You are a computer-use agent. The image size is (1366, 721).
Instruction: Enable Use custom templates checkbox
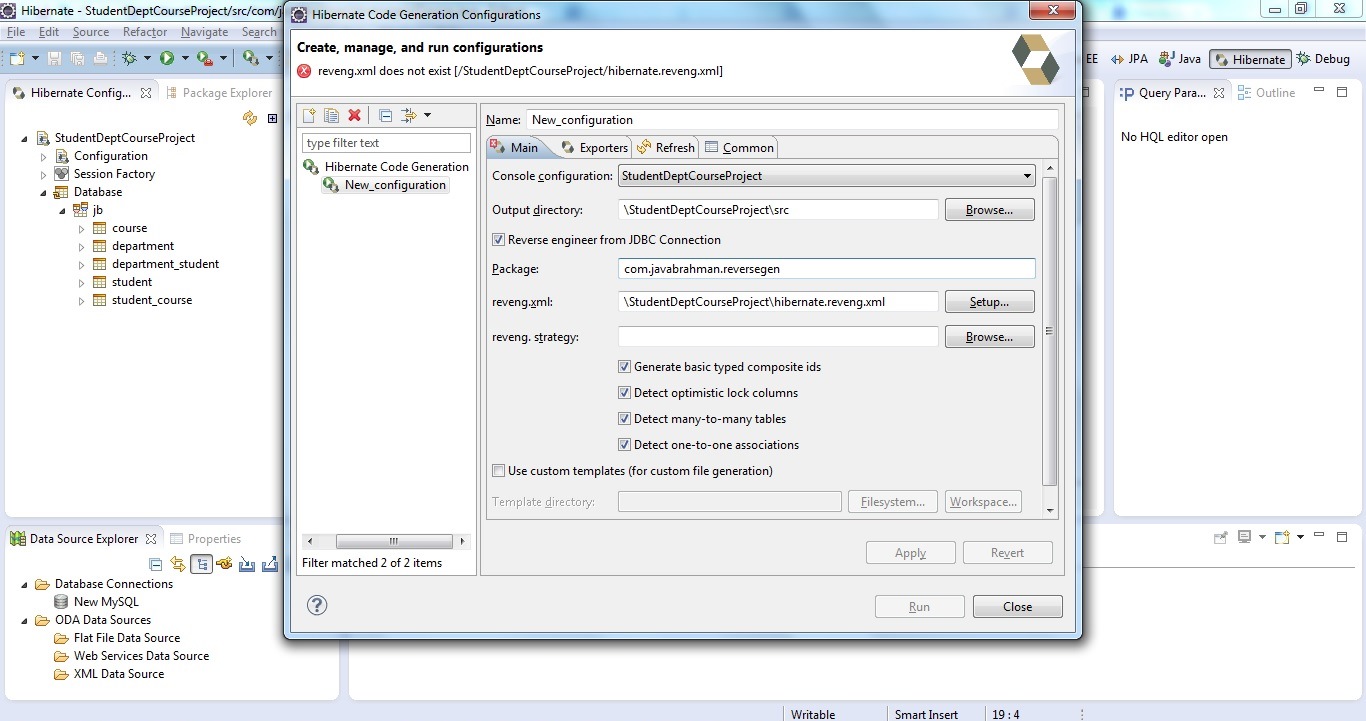click(499, 471)
